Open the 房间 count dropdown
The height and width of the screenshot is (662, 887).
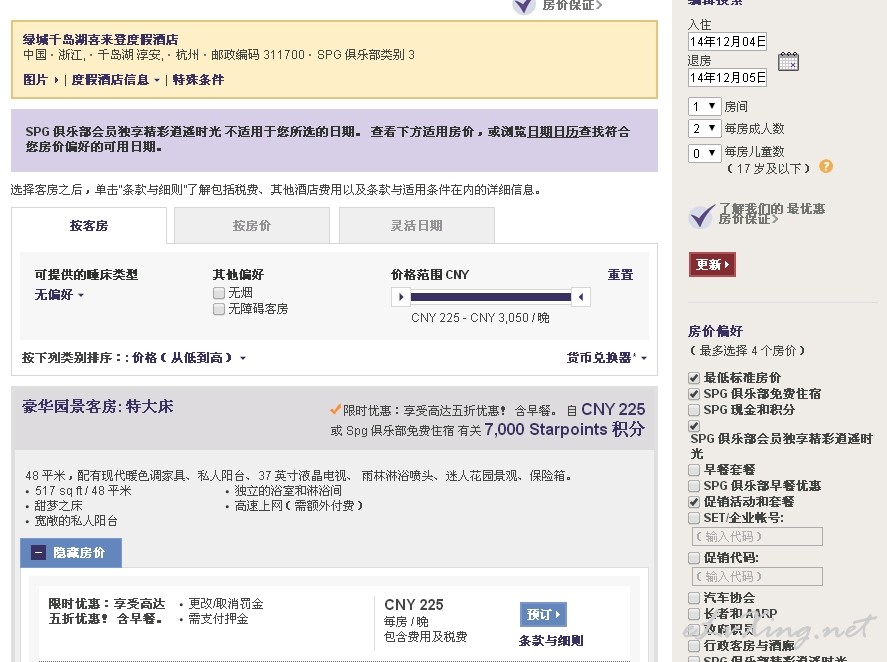704,106
